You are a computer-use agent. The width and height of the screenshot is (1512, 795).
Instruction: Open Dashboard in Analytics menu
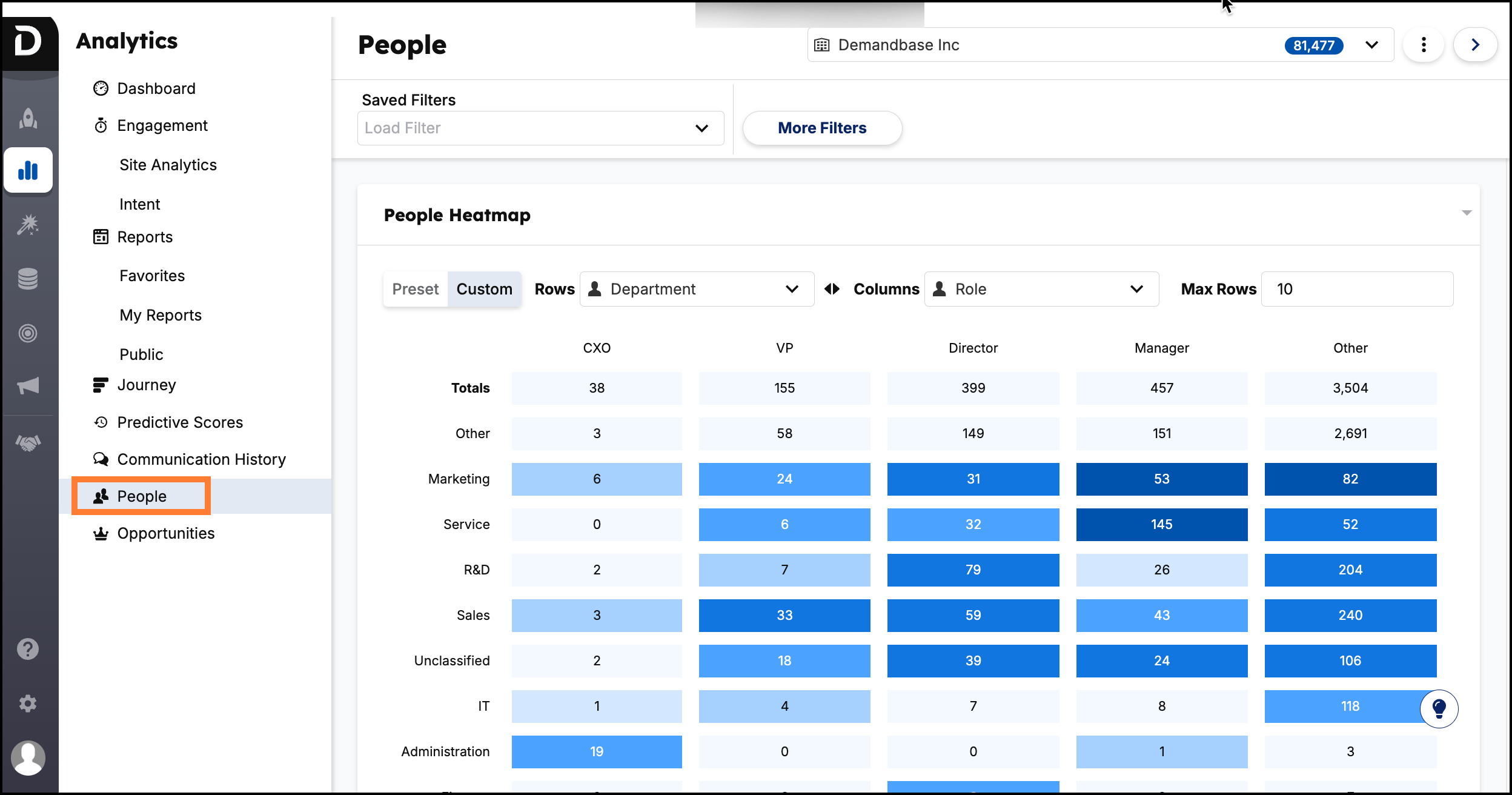156,88
